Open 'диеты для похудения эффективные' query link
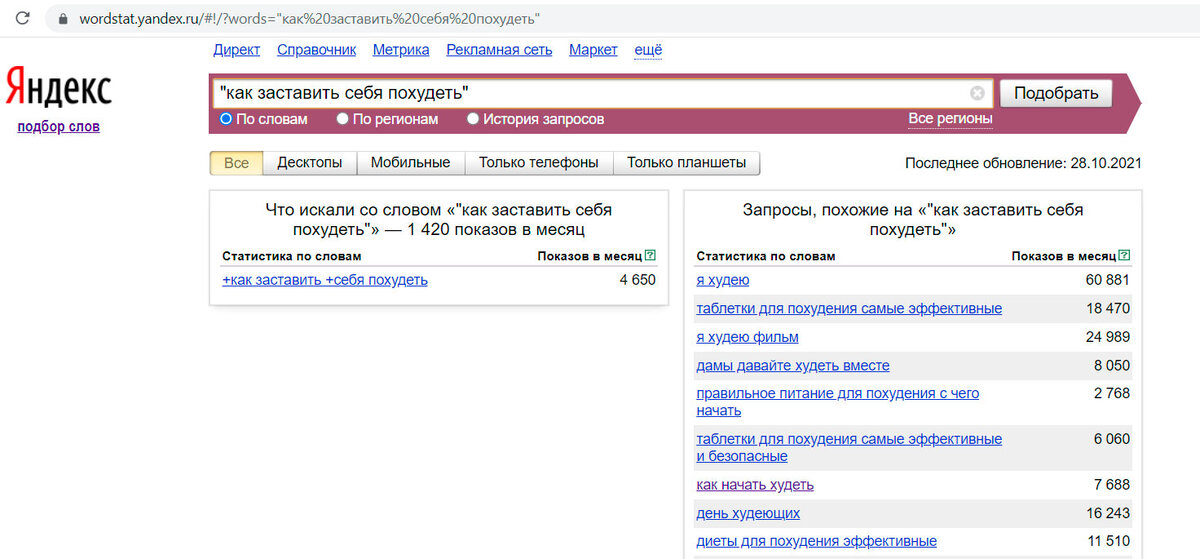 [x=816, y=542]
